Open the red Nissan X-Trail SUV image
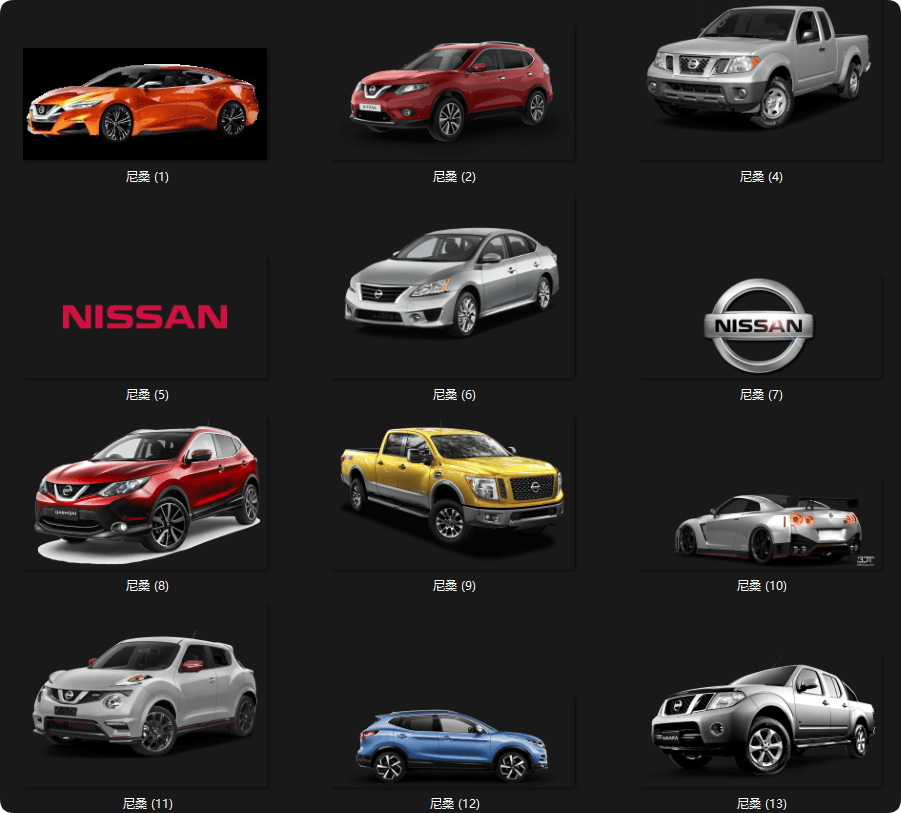This screenshot has height=813, width=901. point(453,92)
